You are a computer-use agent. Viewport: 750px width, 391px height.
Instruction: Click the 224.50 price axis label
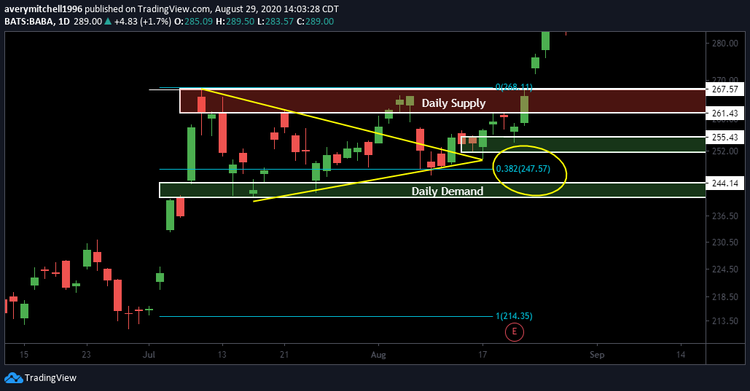coord(725,269)
